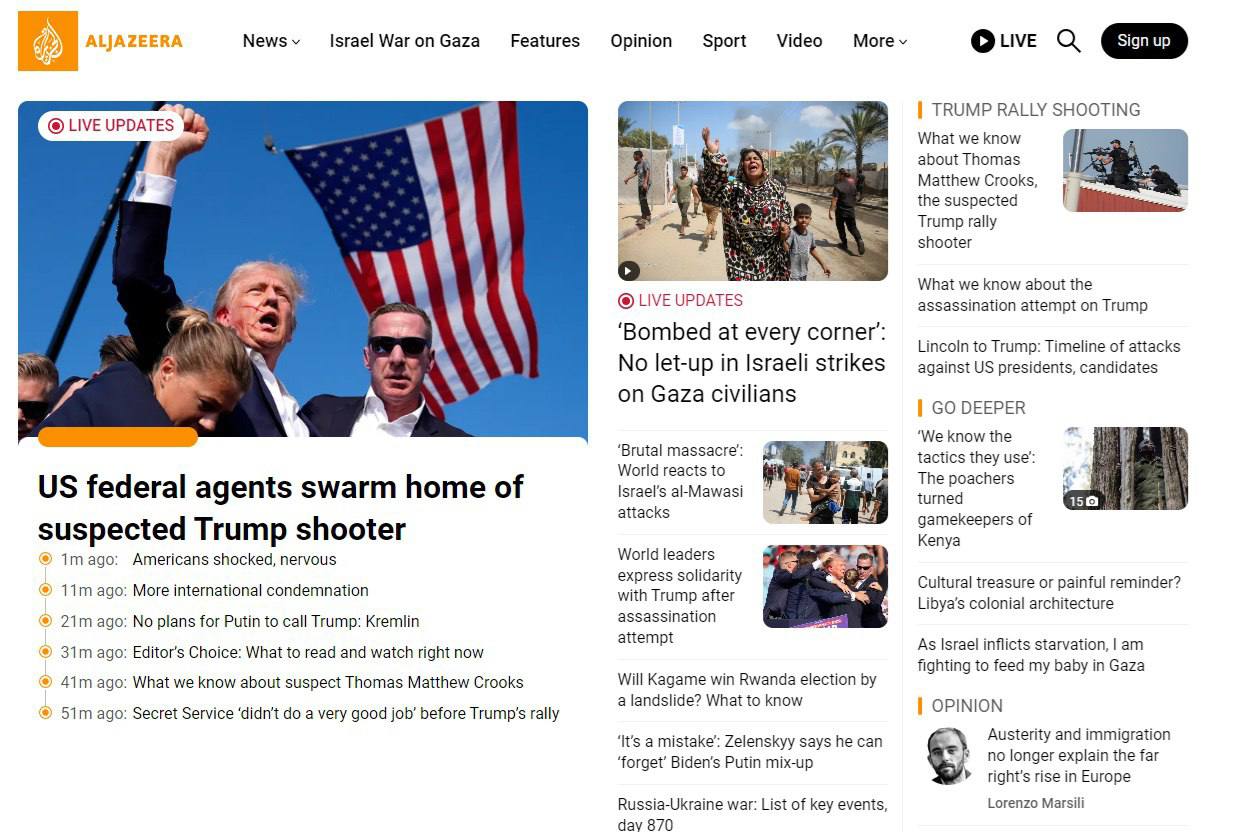Expand the News dropdown menu
Screen dimensions: 1239x832
[x=271, y=41]
